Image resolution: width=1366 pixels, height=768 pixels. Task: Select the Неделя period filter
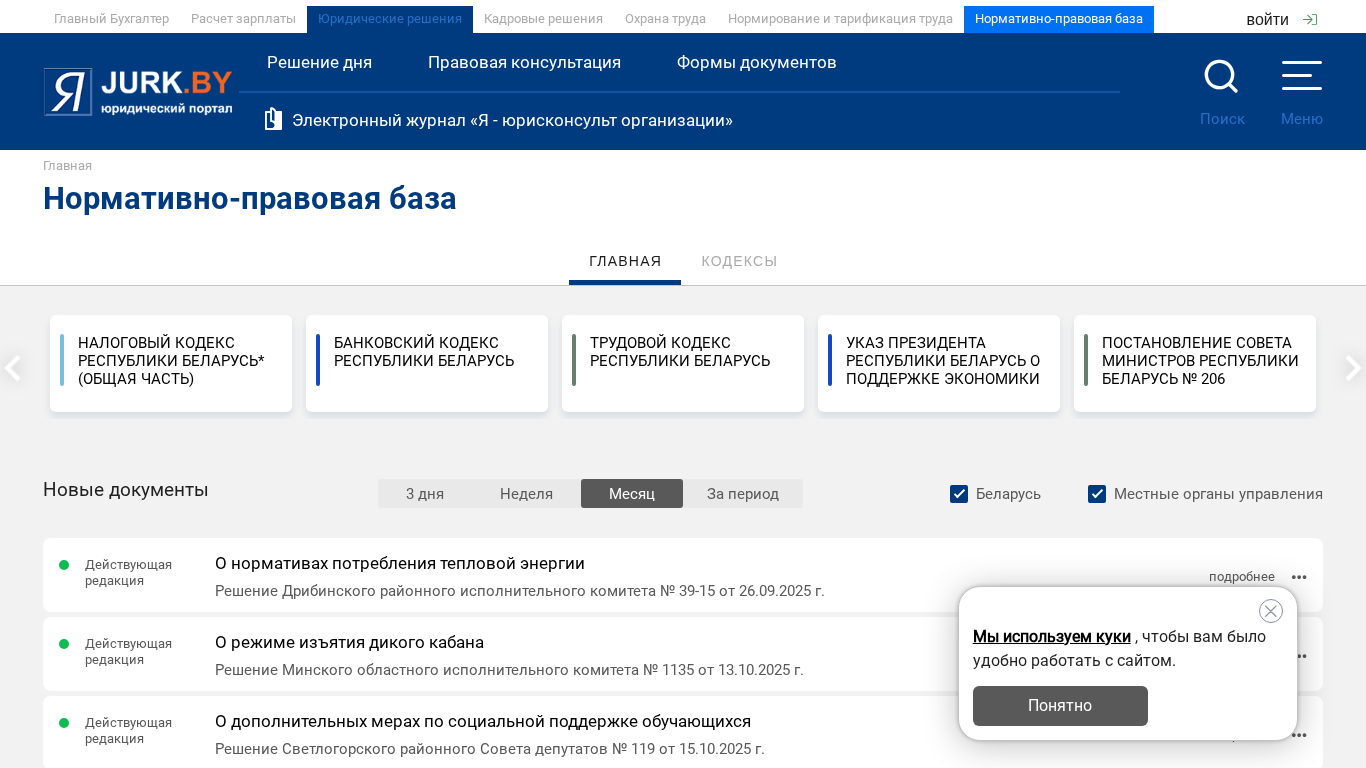(526, 494)
